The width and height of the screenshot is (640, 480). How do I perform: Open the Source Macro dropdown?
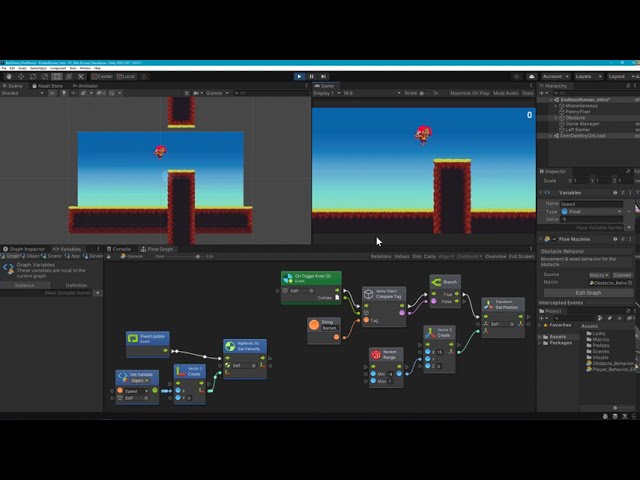(x=599, y=275)
